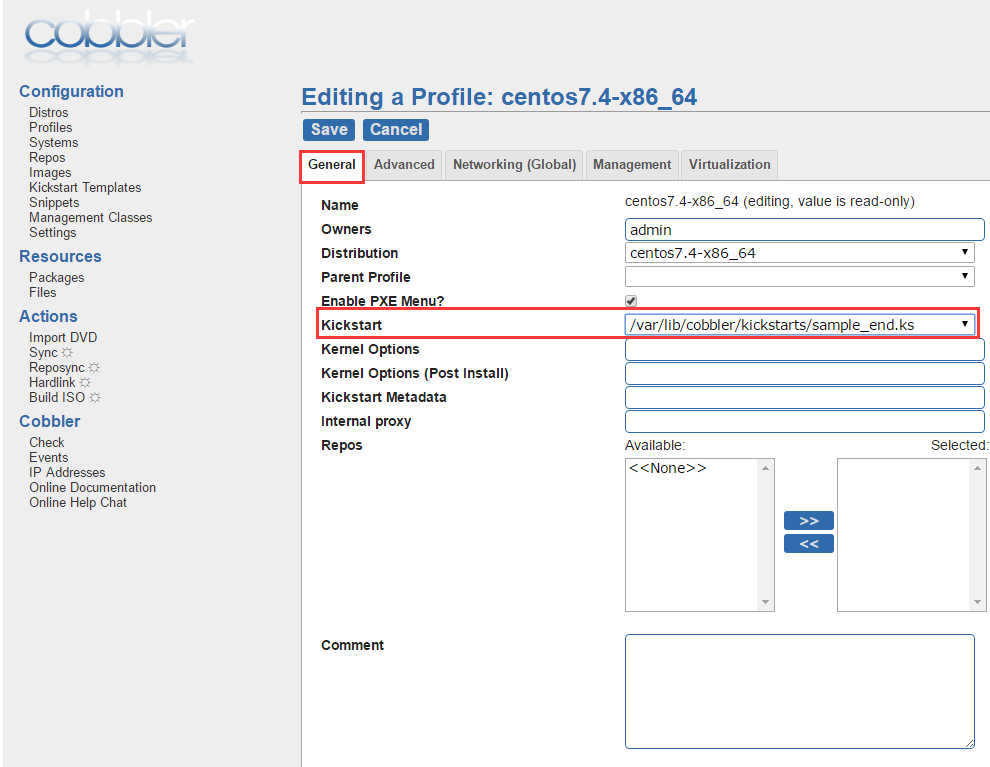
Task: Cancel editing the profile
Action: pyautogui.click(x=396, y=129)
